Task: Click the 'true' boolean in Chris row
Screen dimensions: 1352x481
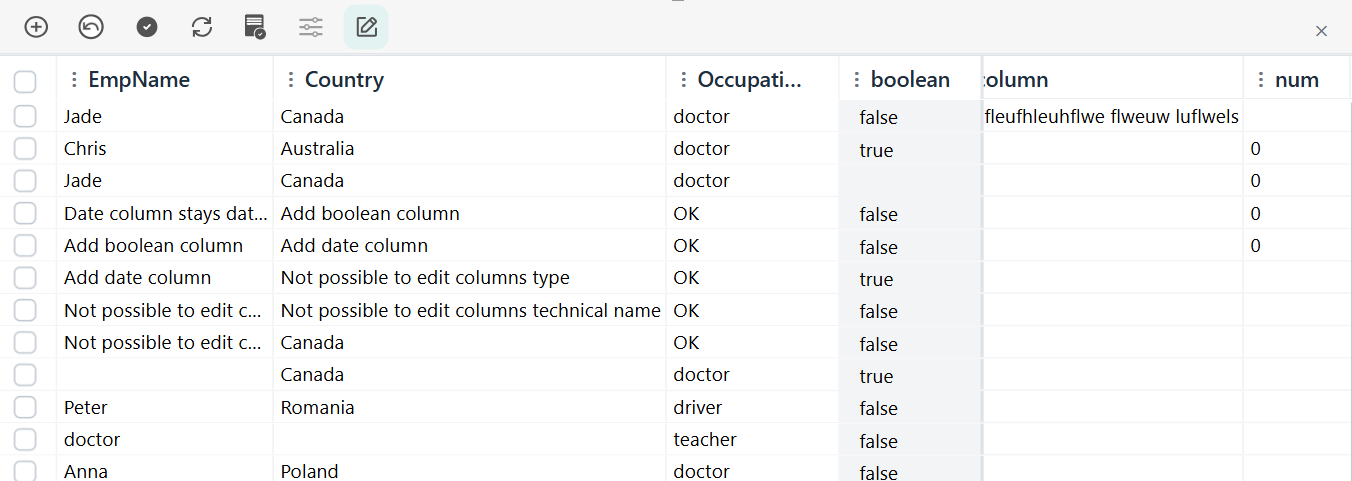Action: click(876, 151)
